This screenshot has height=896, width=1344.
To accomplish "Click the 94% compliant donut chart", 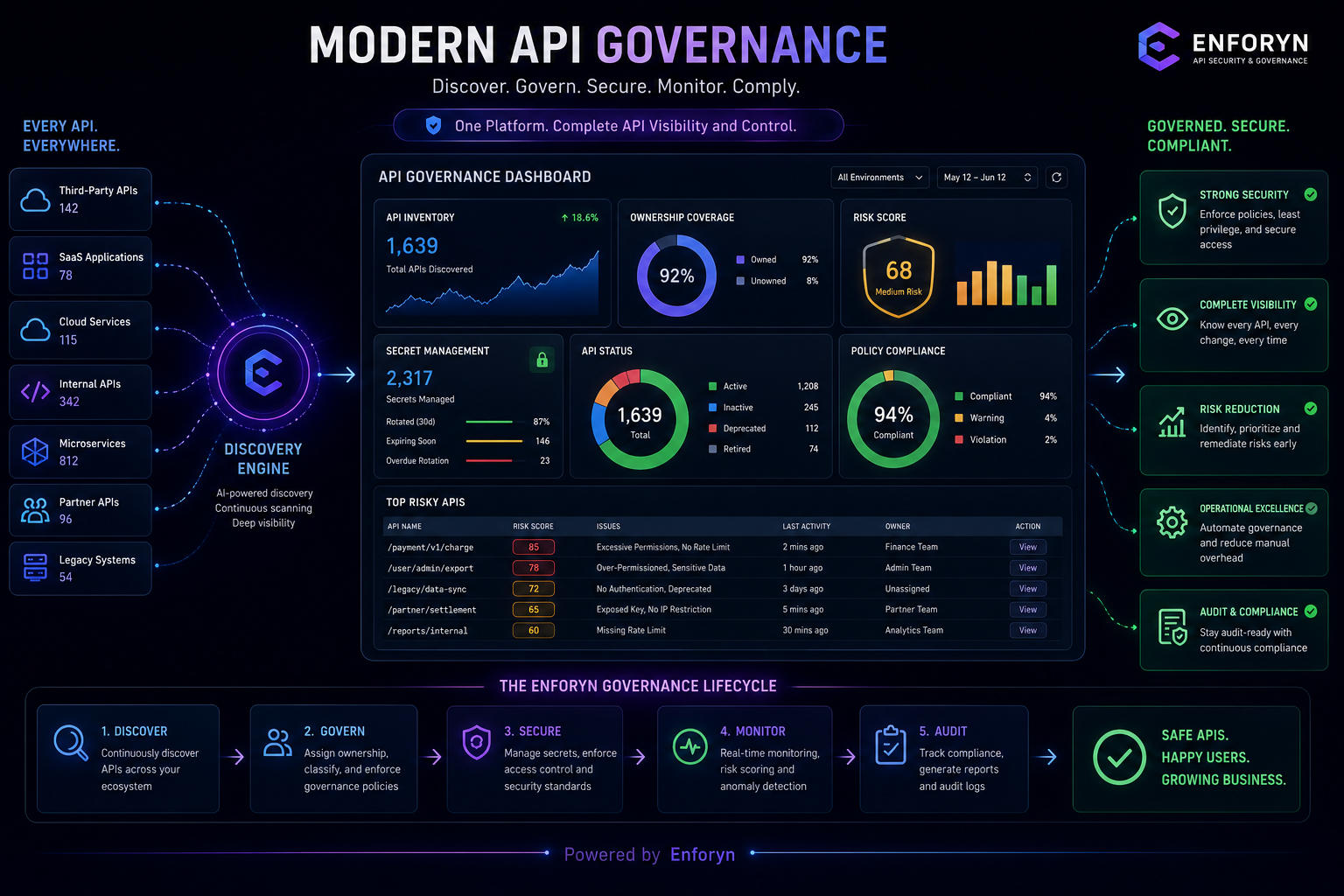I will click(x=893, y=419).
